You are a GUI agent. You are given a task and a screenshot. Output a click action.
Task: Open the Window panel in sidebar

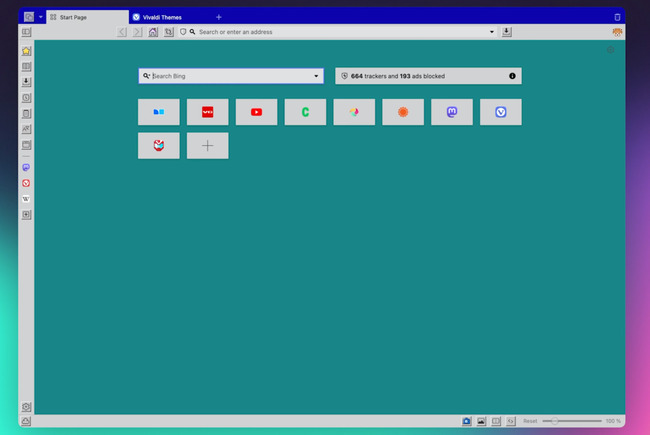[26, 145]
